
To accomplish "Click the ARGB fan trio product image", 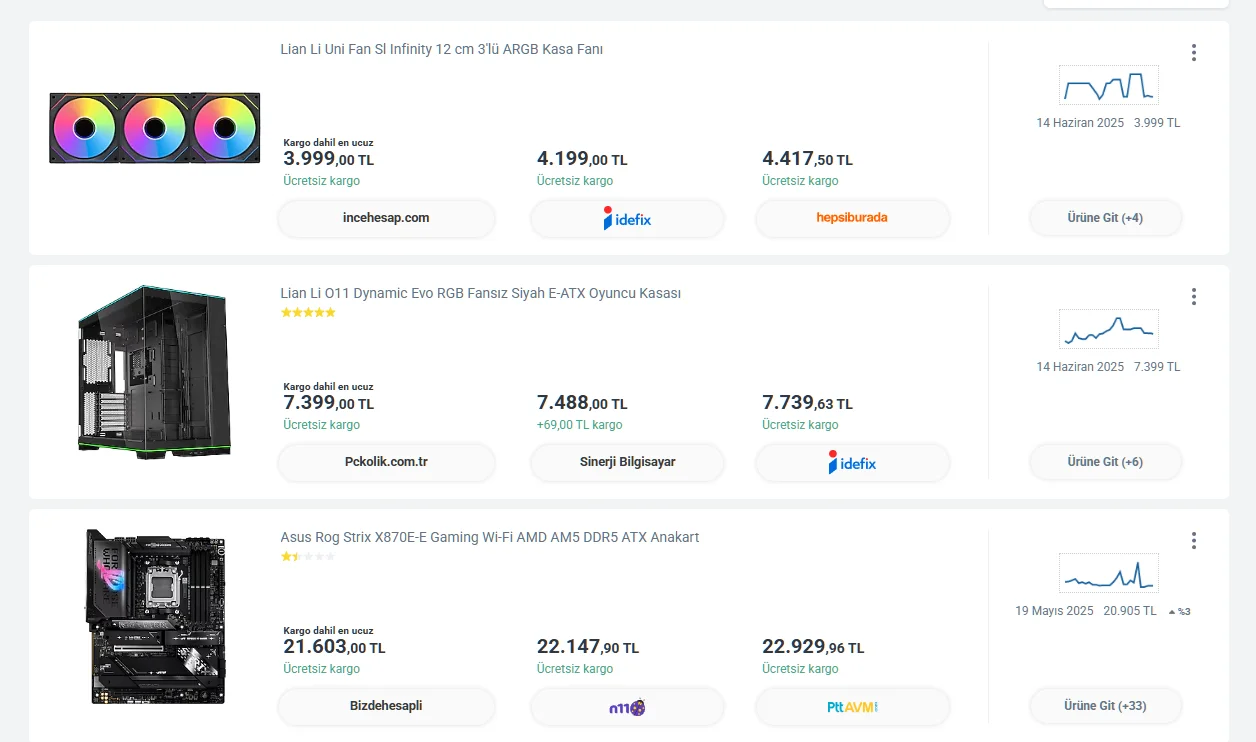I will tap(154, 128).
